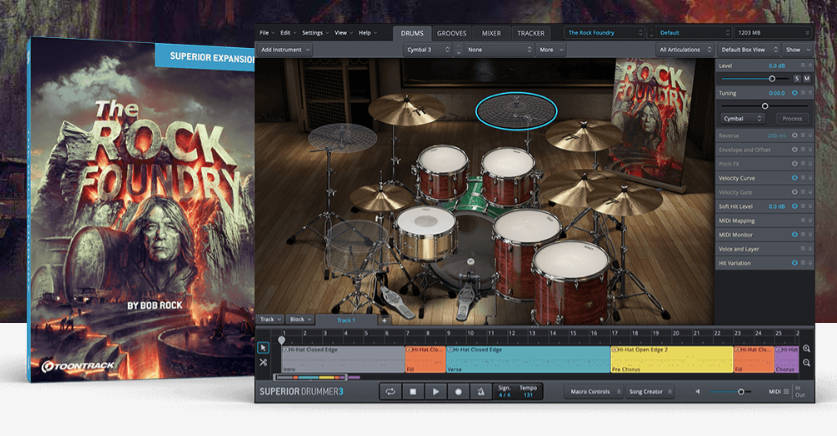Image resolution: width=837 pixels, height=436 pixels.
Task: Open the Block dropdown menu
Action: (x=300, y=320)
